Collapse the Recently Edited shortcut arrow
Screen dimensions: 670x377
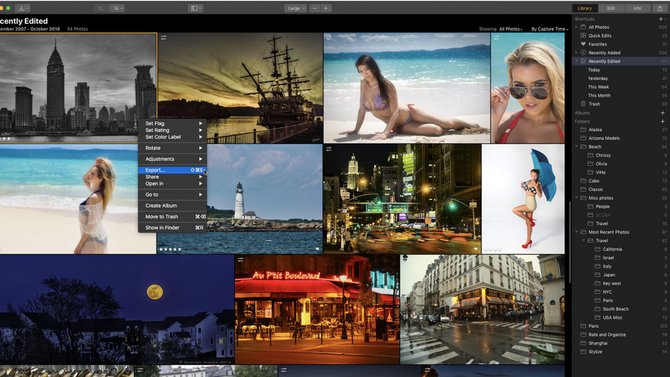click(x=576, y=61)
